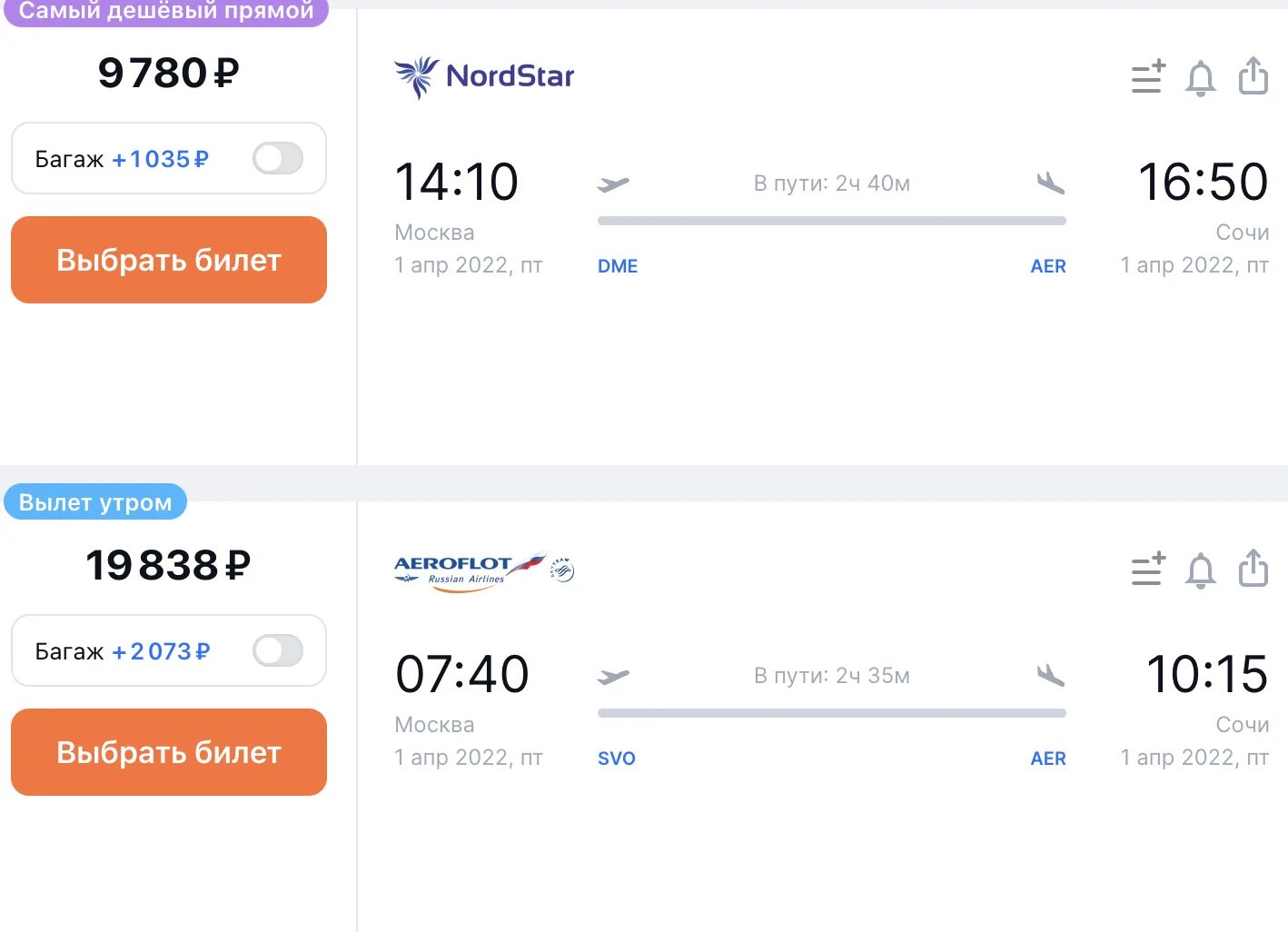Enable baggage for +1035₽ on NordStar ticket
The image size is (1288, 932).
(x=278, y=159)
